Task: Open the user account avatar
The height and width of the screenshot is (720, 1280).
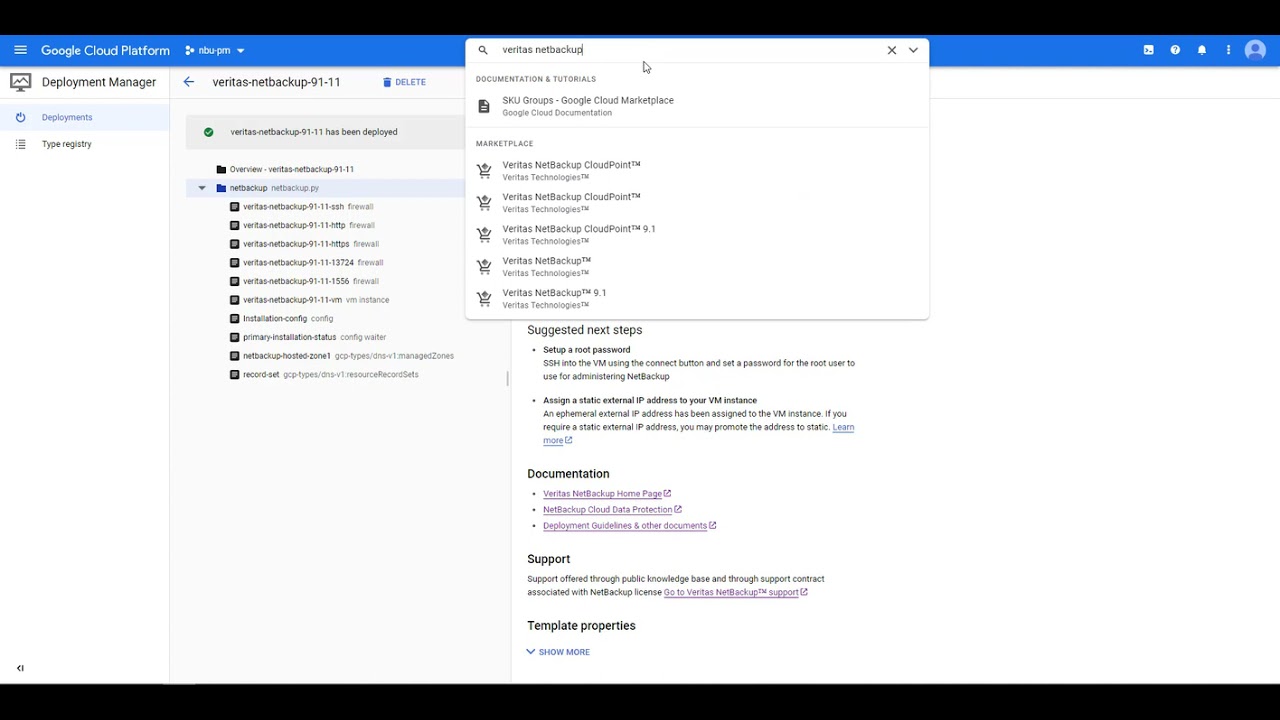Action: [1255, 50]
